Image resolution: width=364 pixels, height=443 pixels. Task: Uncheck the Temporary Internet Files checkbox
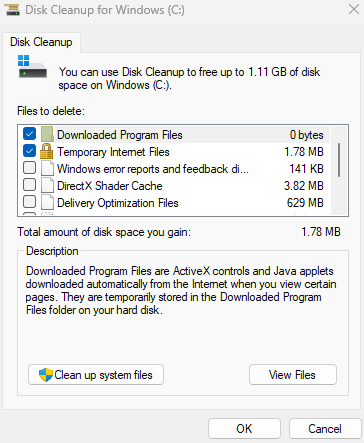coord(29,151)
